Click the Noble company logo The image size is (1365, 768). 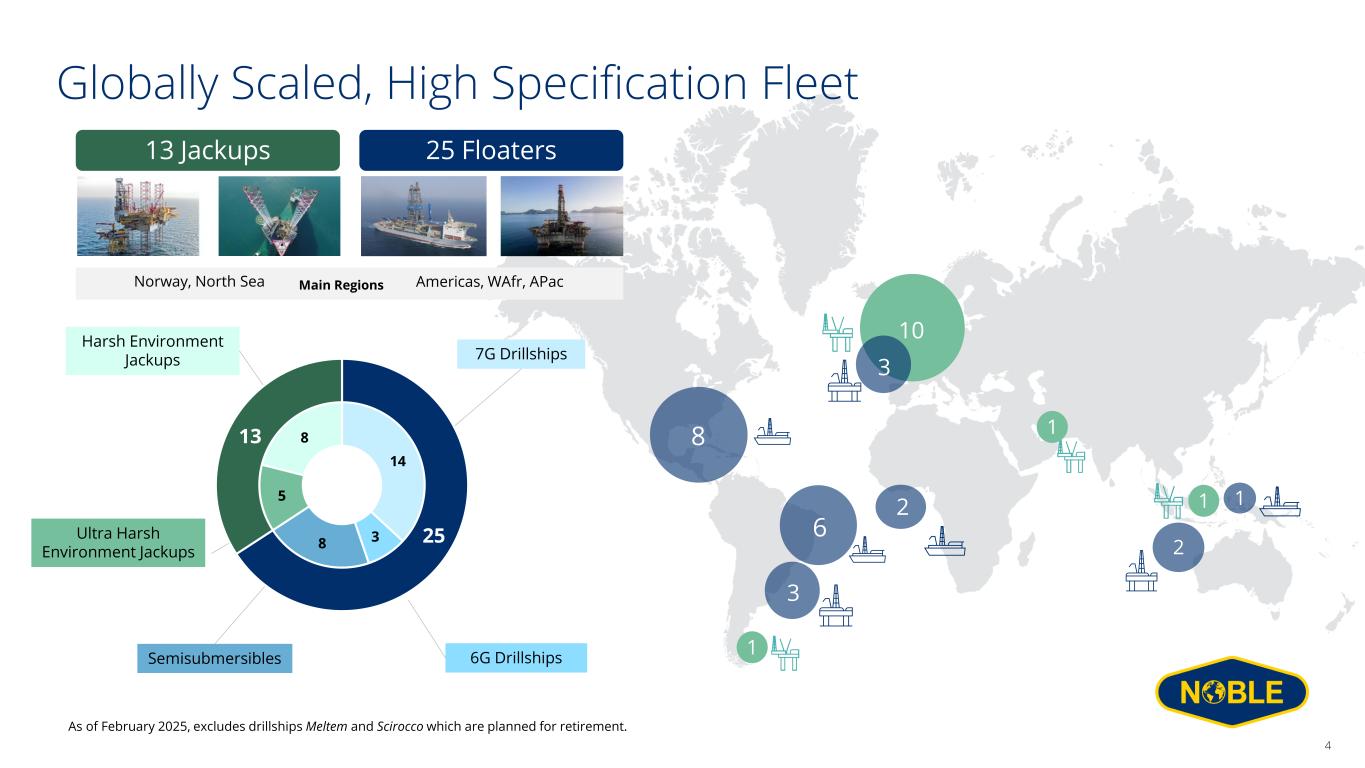[x=1232, y=692]
